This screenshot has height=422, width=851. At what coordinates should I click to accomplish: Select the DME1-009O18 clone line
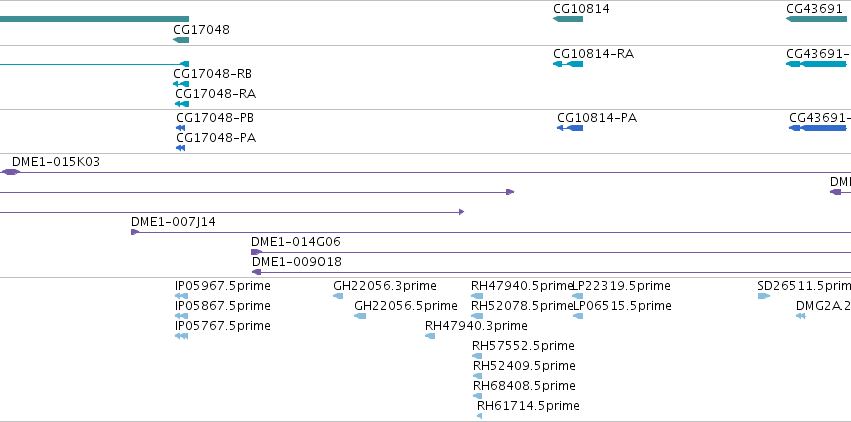tap(551, 272)
